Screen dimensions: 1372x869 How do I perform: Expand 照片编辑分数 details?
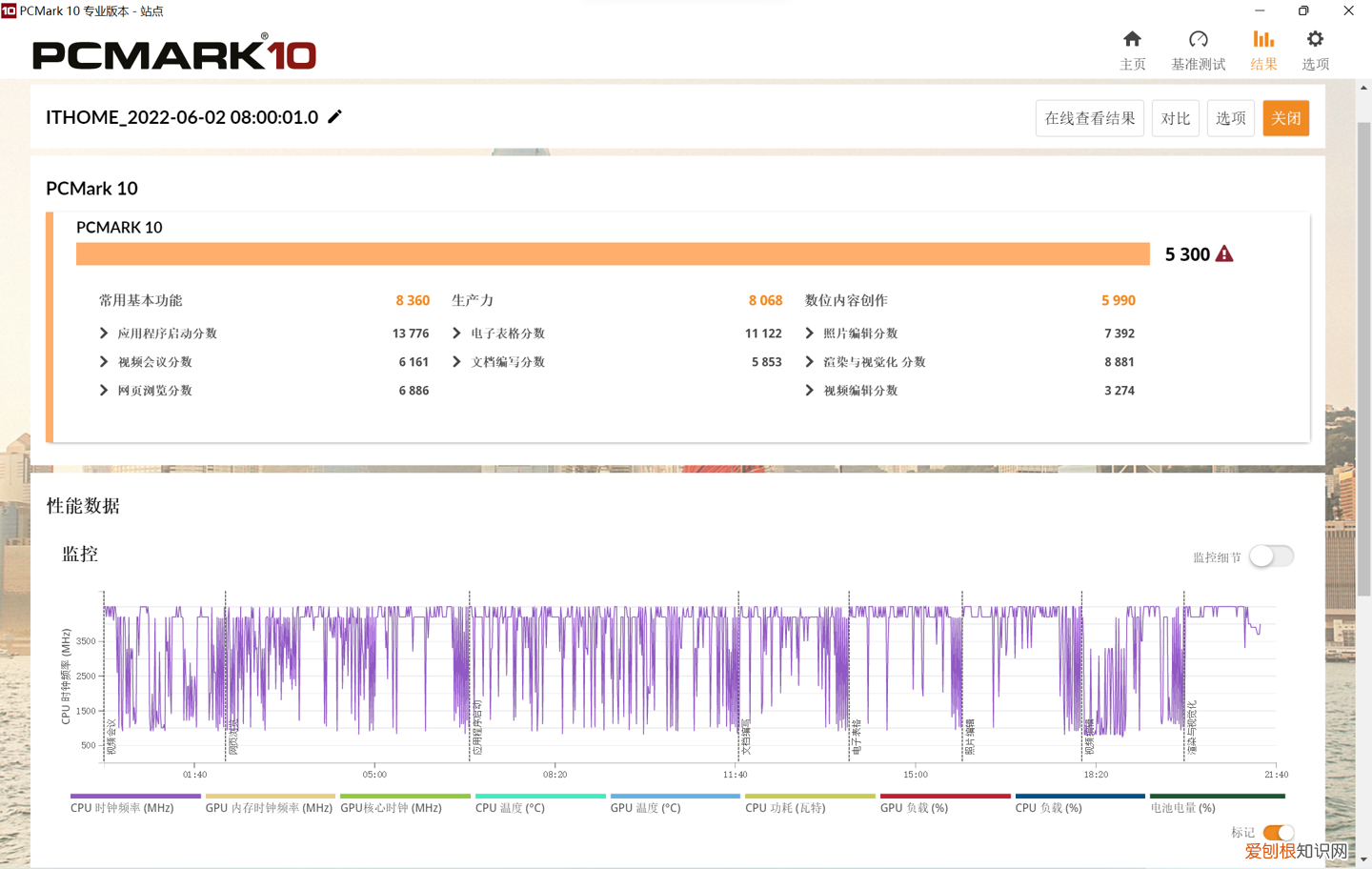[x=809, y=333]
